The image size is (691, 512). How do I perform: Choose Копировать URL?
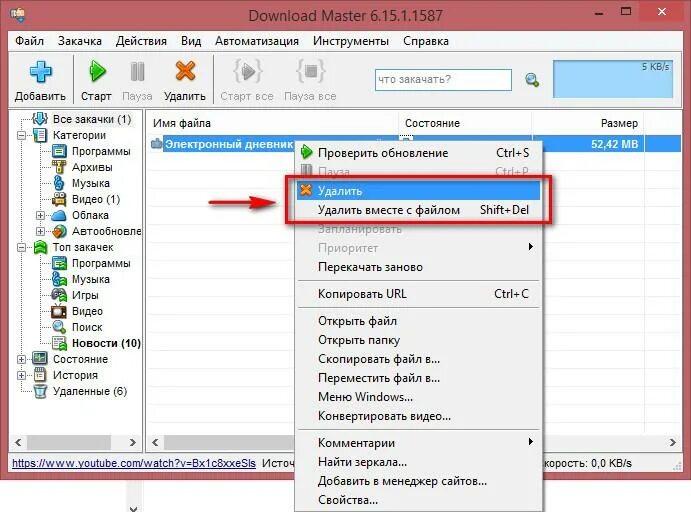pyautogui.click(x=418, y=294)
